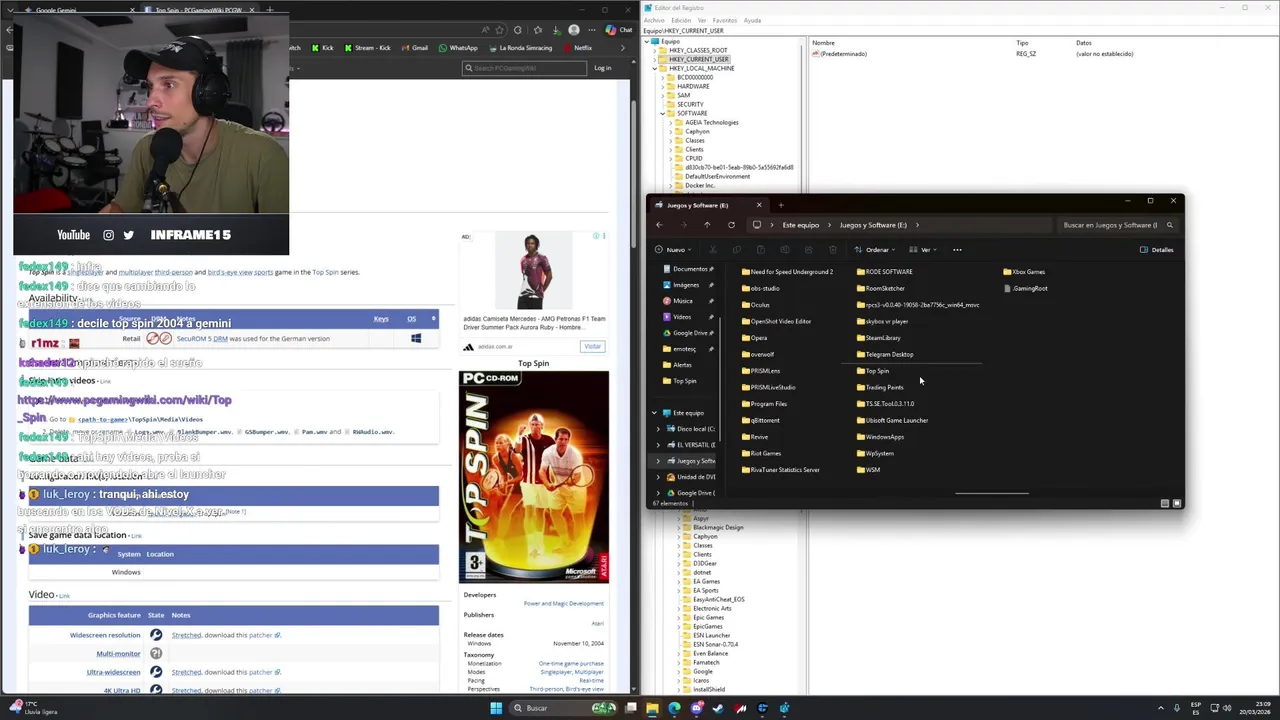1280x720 pixels.
Task: Close the Juegos y Software (E:) tab
Action: tap(759, 205)
